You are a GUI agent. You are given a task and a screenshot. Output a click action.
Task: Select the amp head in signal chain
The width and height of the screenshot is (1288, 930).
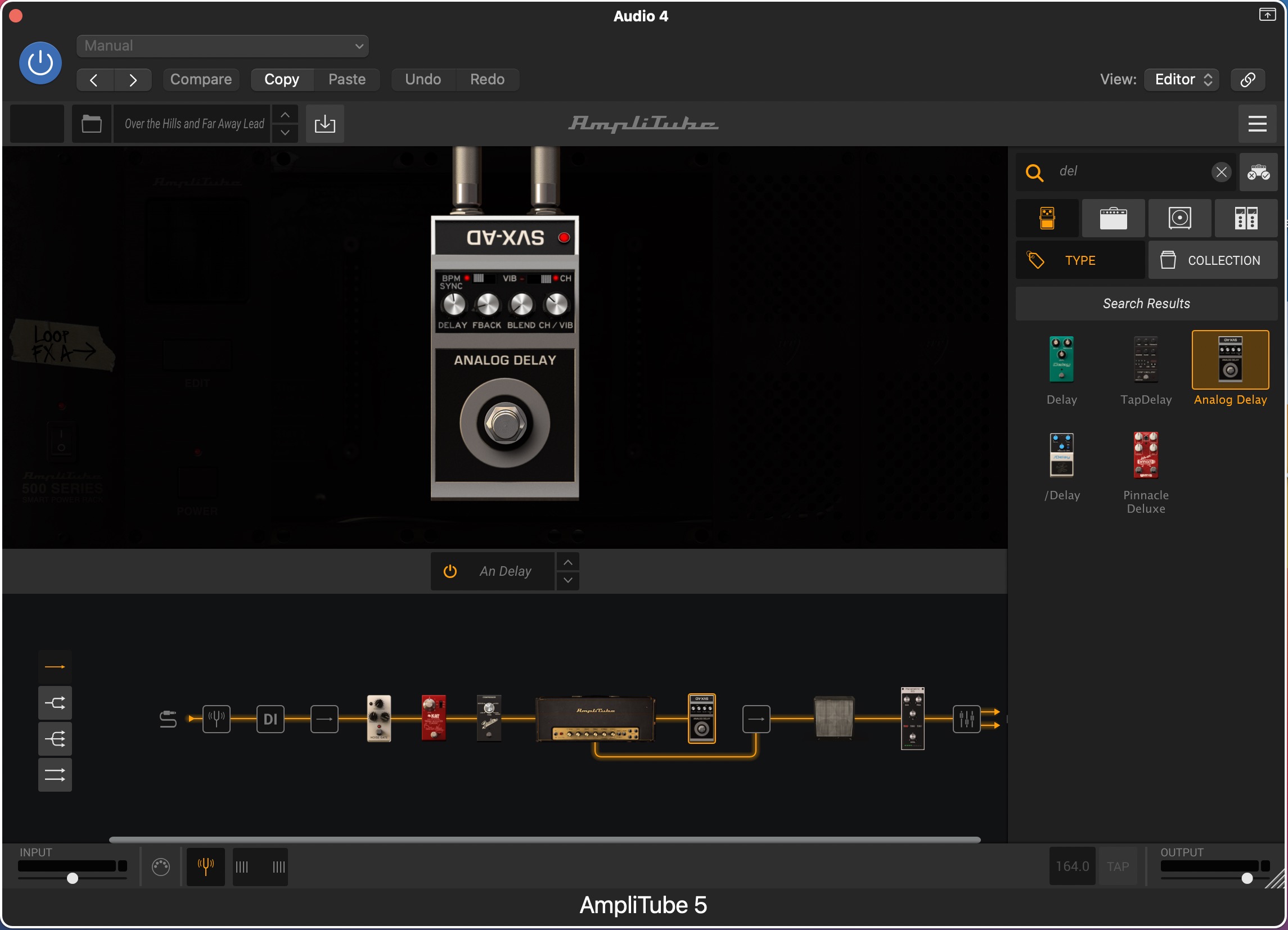pyautogui.click(x=595, y=719)
